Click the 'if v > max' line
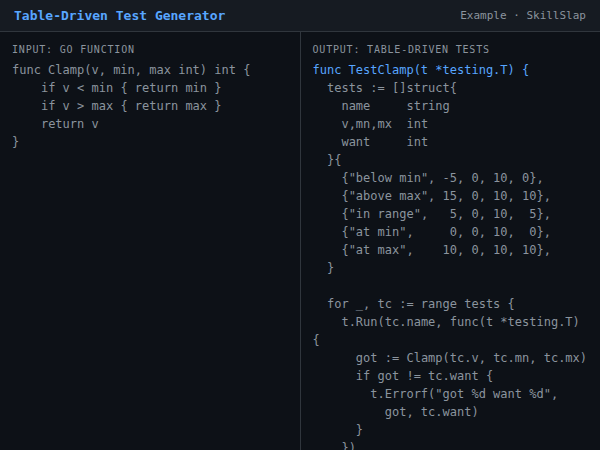The width and height of the screenshot is (600, 450). point(131,106)
